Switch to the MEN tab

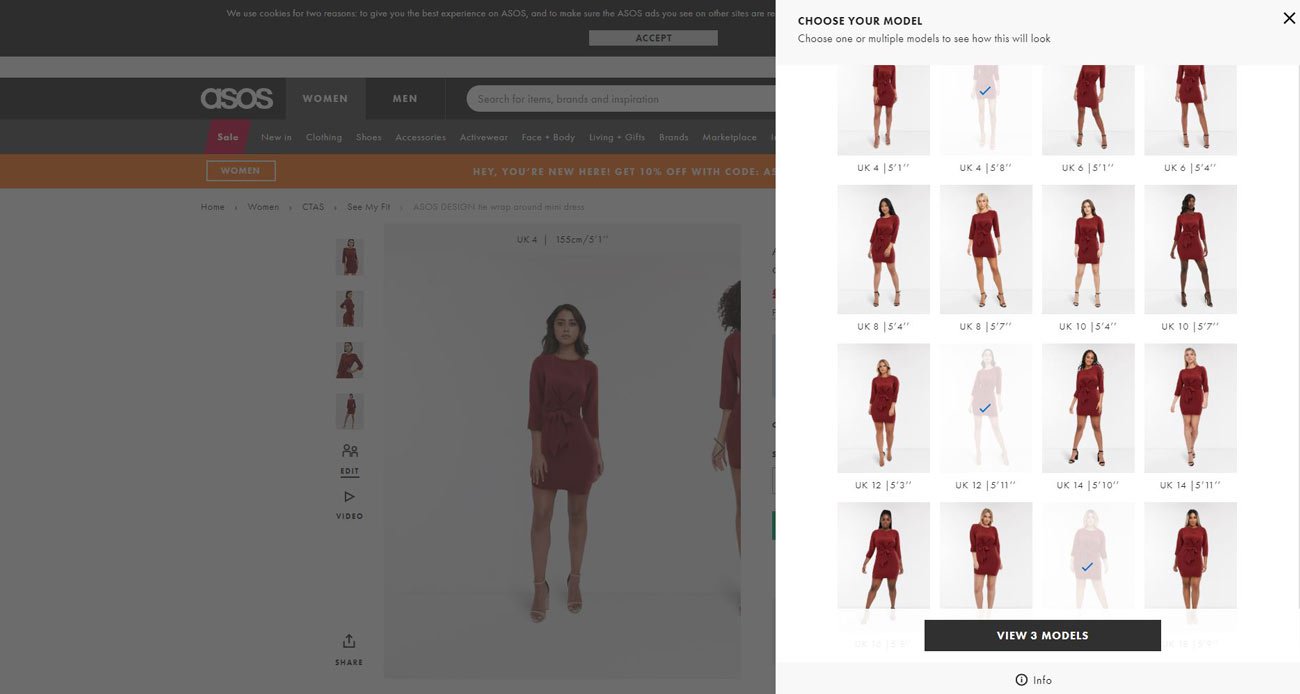point(406,97)
